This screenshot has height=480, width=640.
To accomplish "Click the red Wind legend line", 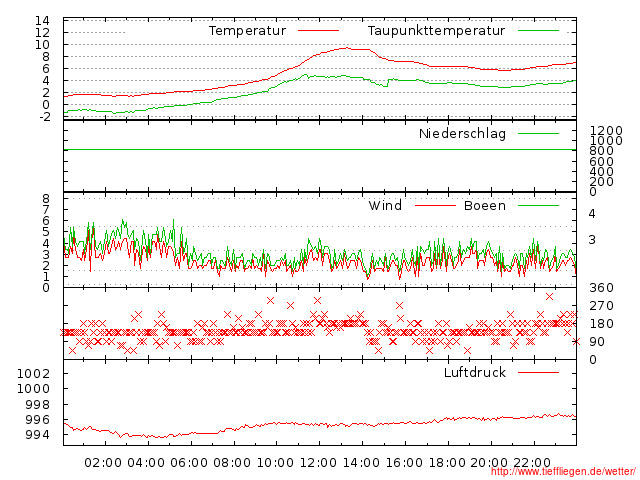I will 435,205.
